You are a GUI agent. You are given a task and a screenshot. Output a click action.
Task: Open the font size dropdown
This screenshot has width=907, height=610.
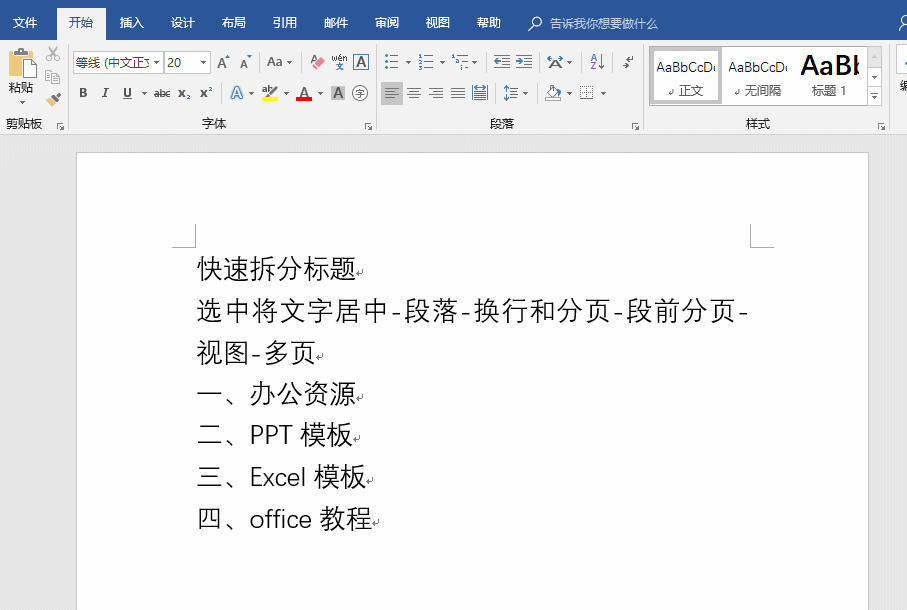tap(204, 62)
